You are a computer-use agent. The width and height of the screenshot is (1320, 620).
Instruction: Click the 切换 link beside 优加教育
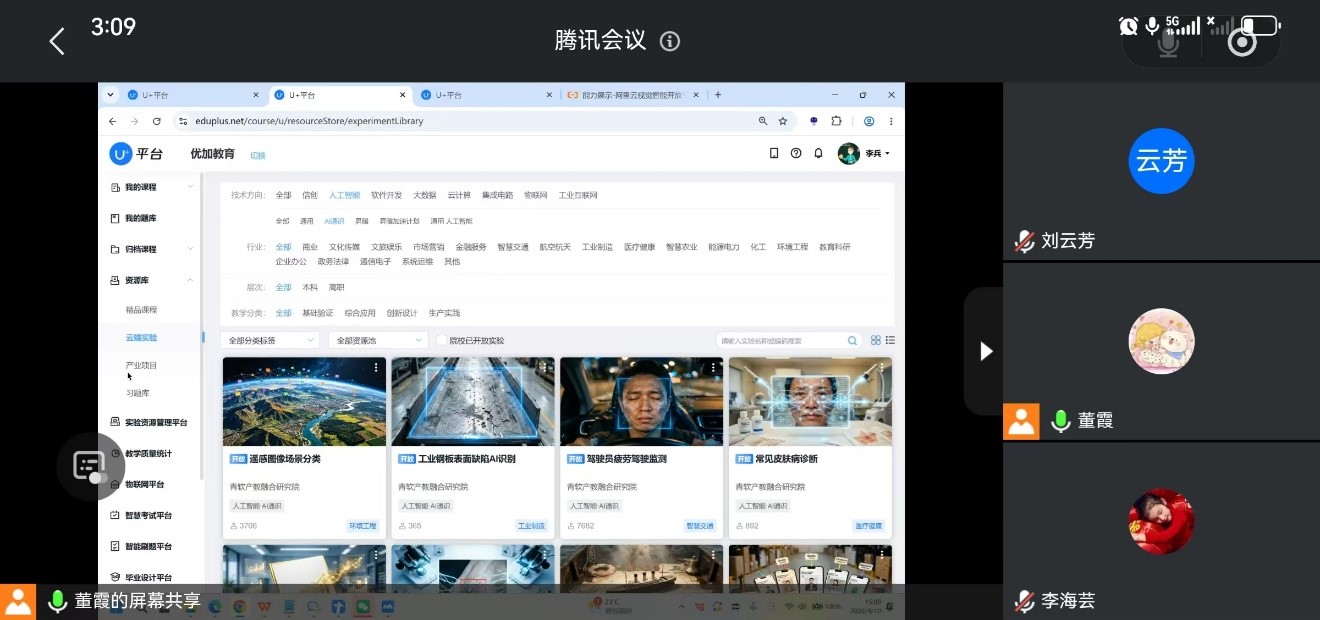tap(258, 155)
